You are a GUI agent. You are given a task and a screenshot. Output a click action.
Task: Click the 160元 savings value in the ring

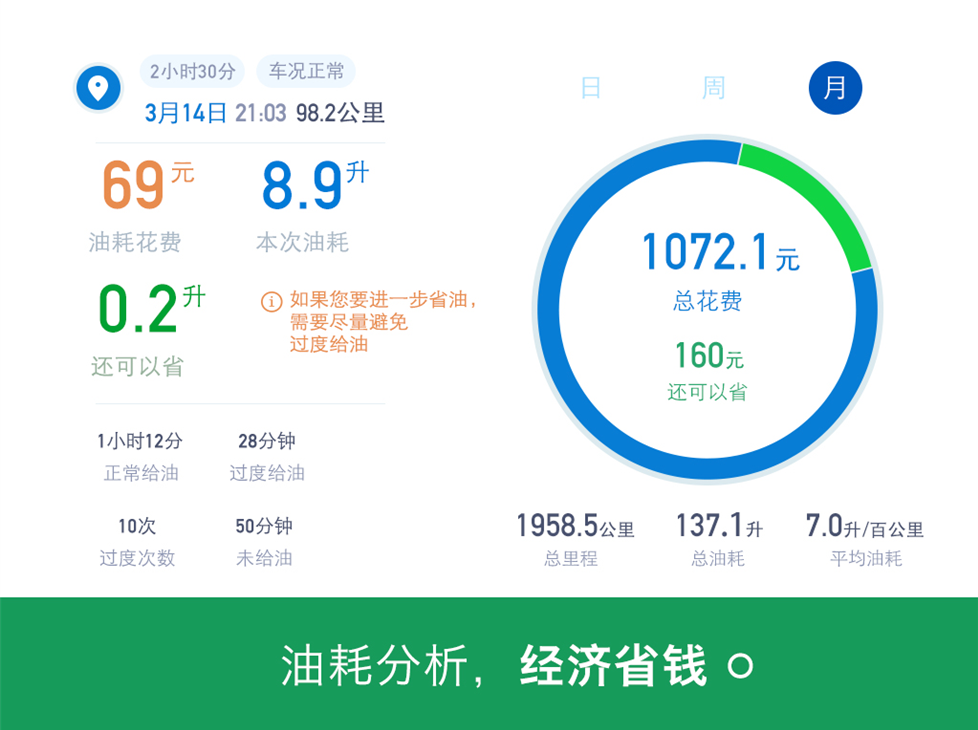tap(709, 355)
